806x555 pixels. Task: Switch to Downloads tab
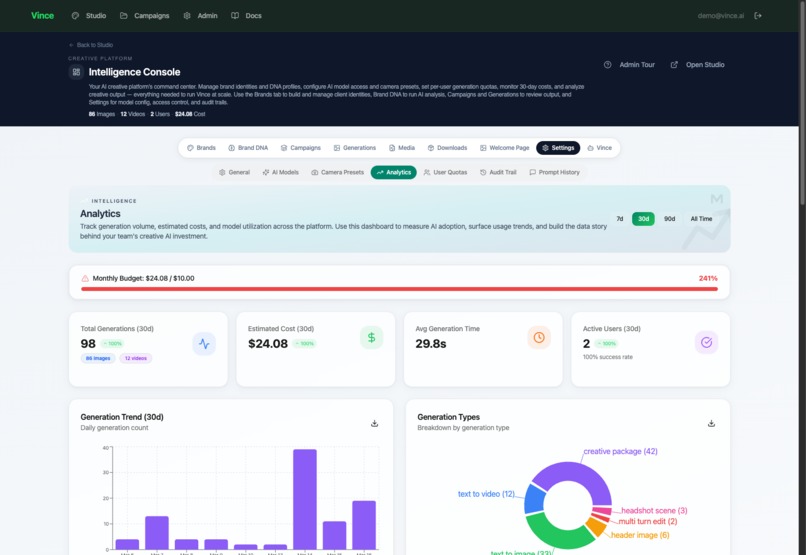447,148
